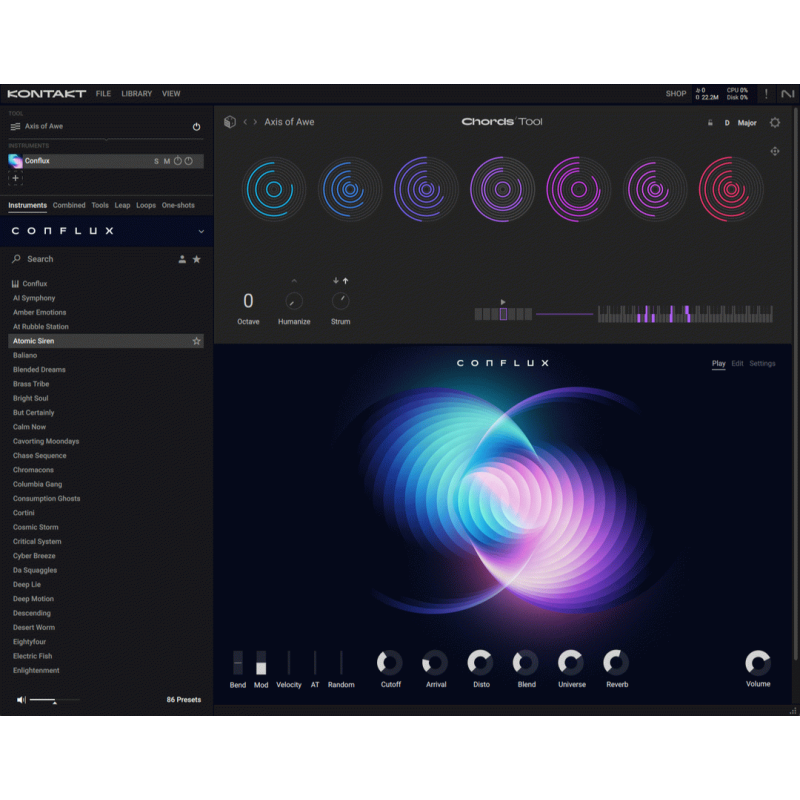Expand the chevron above Humanize
This screenshot has height=800, width=800.
[x=294, y=281]
